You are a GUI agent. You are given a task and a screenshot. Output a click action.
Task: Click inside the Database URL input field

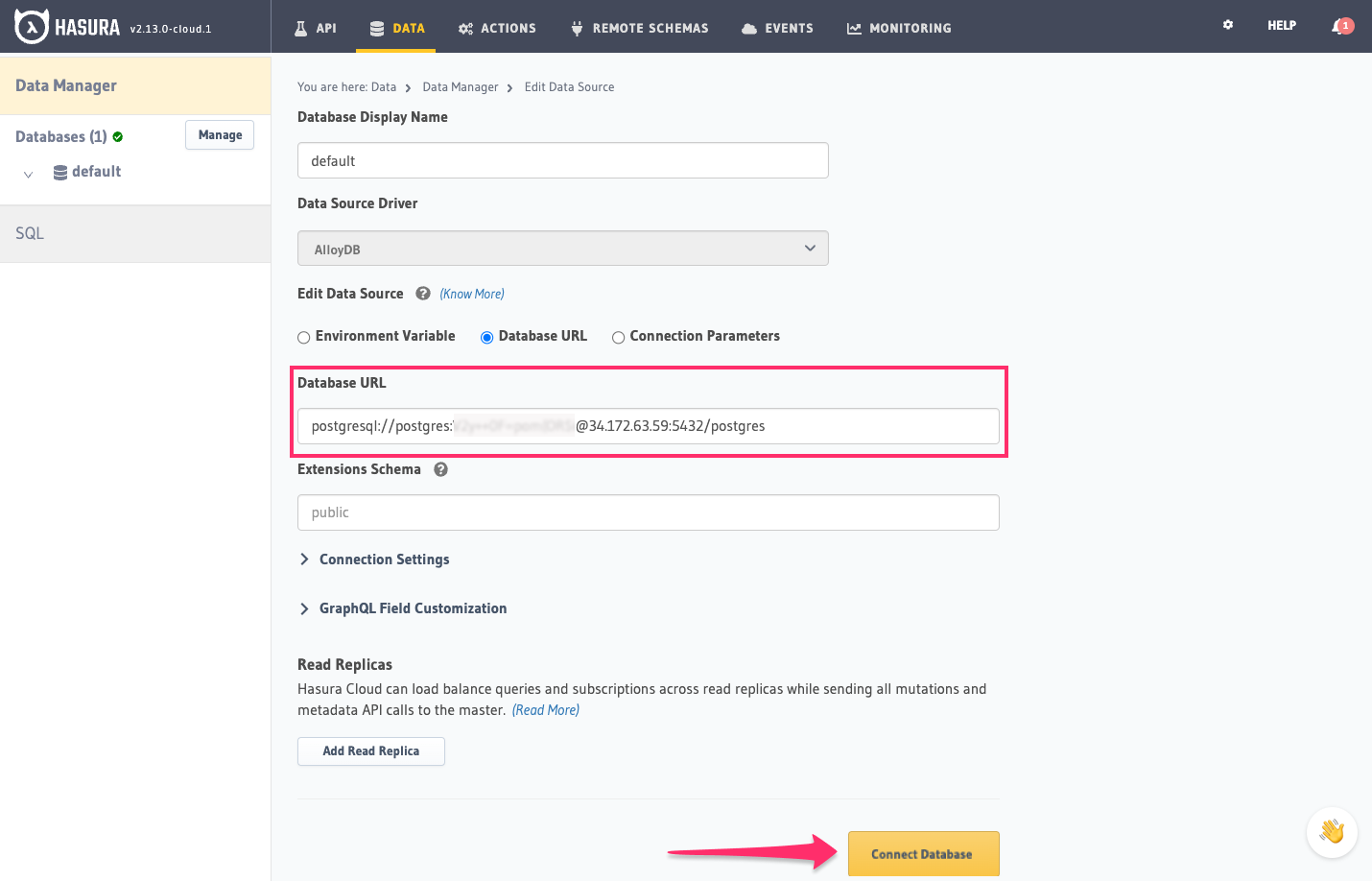pyautogui.click(x=648, y=425)
